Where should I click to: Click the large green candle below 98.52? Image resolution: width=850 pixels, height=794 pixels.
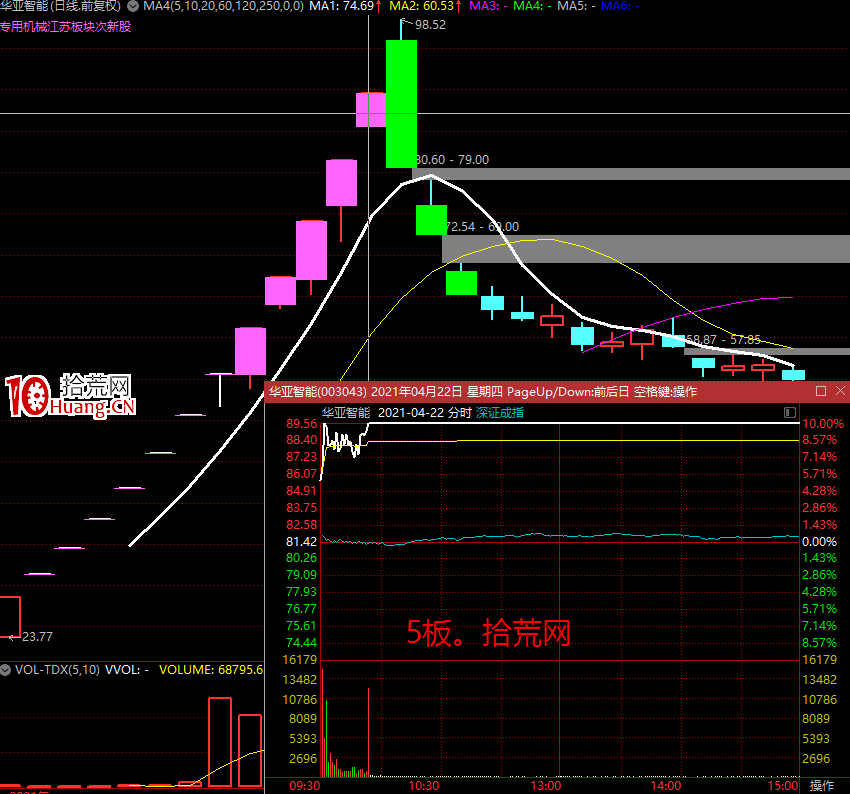401,104
